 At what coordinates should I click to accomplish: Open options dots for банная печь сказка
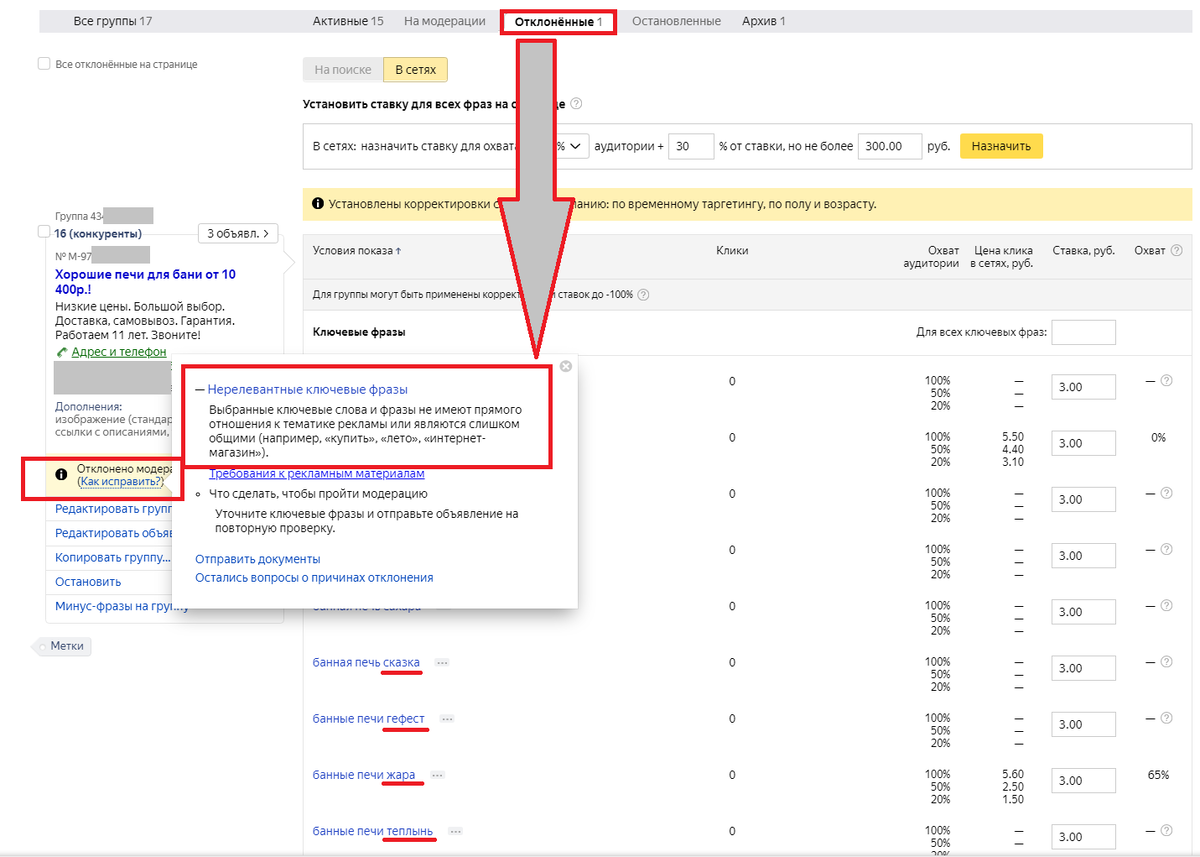click(443, 662)
